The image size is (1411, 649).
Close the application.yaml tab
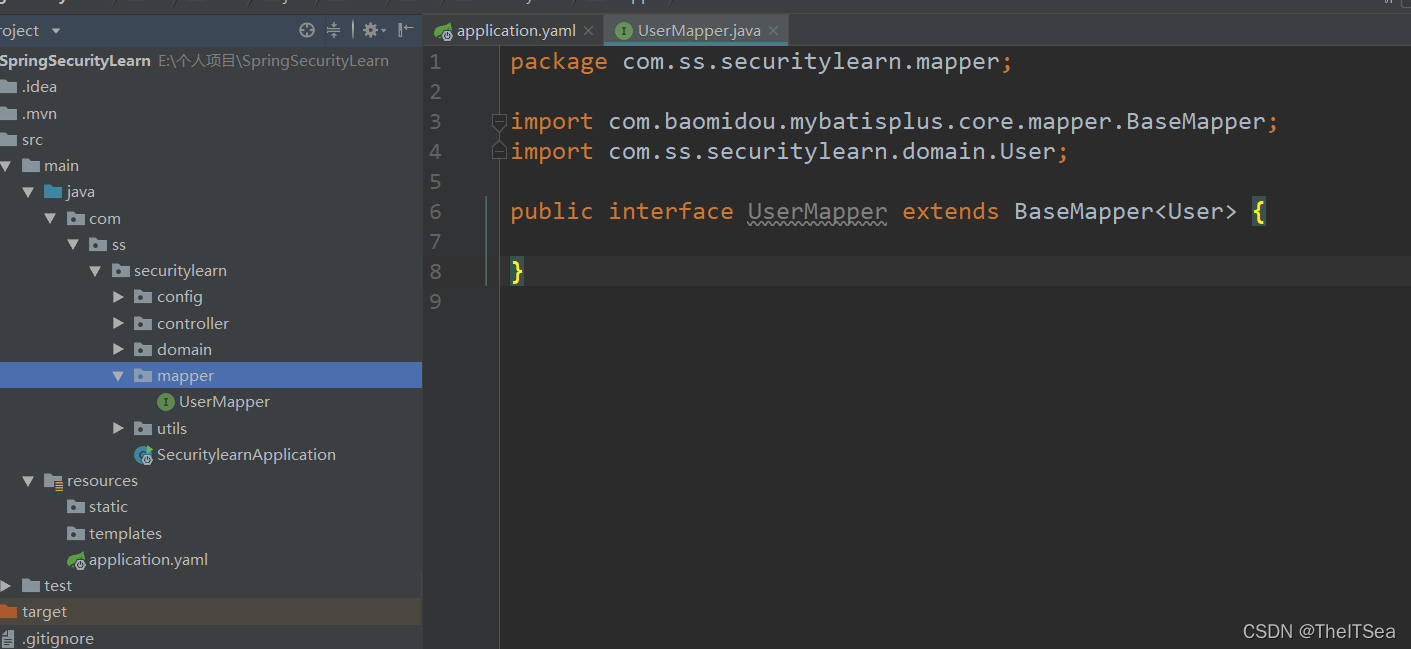pyautogui.click(x=590, y=31)
